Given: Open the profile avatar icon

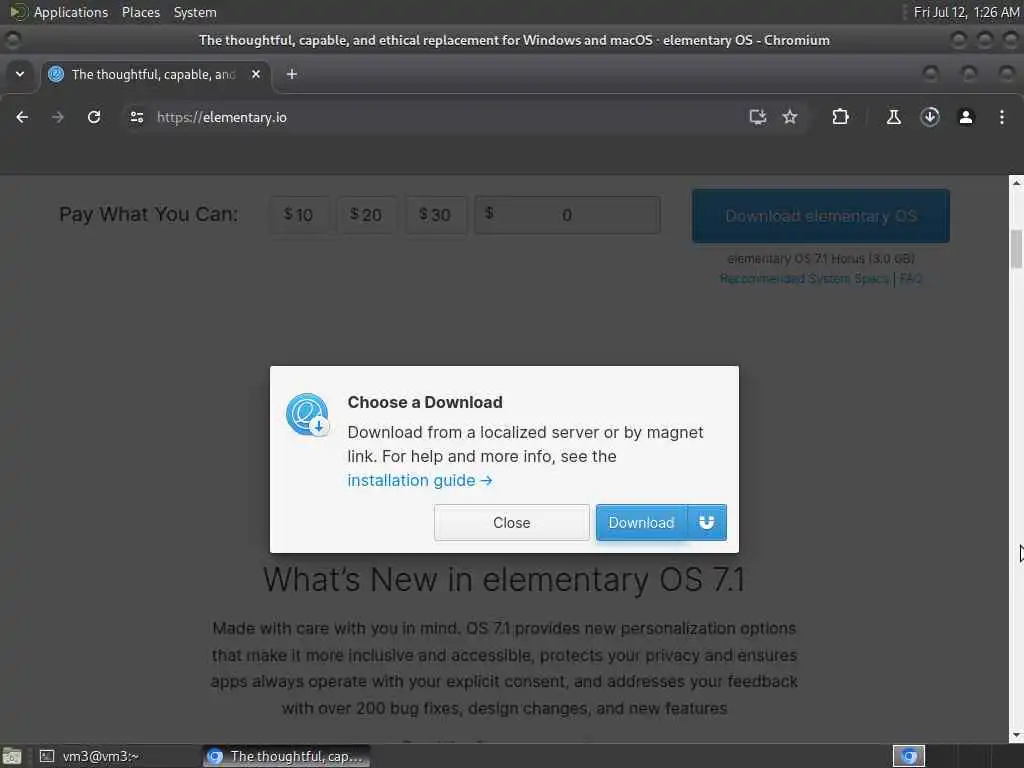Looking at the screenshot, I should 966,117.
